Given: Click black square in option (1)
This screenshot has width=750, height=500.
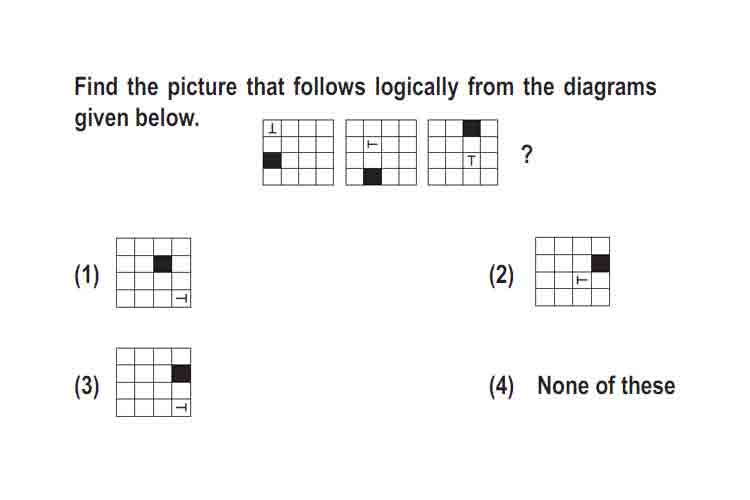Looking at the screenshot, I should 163,264.
